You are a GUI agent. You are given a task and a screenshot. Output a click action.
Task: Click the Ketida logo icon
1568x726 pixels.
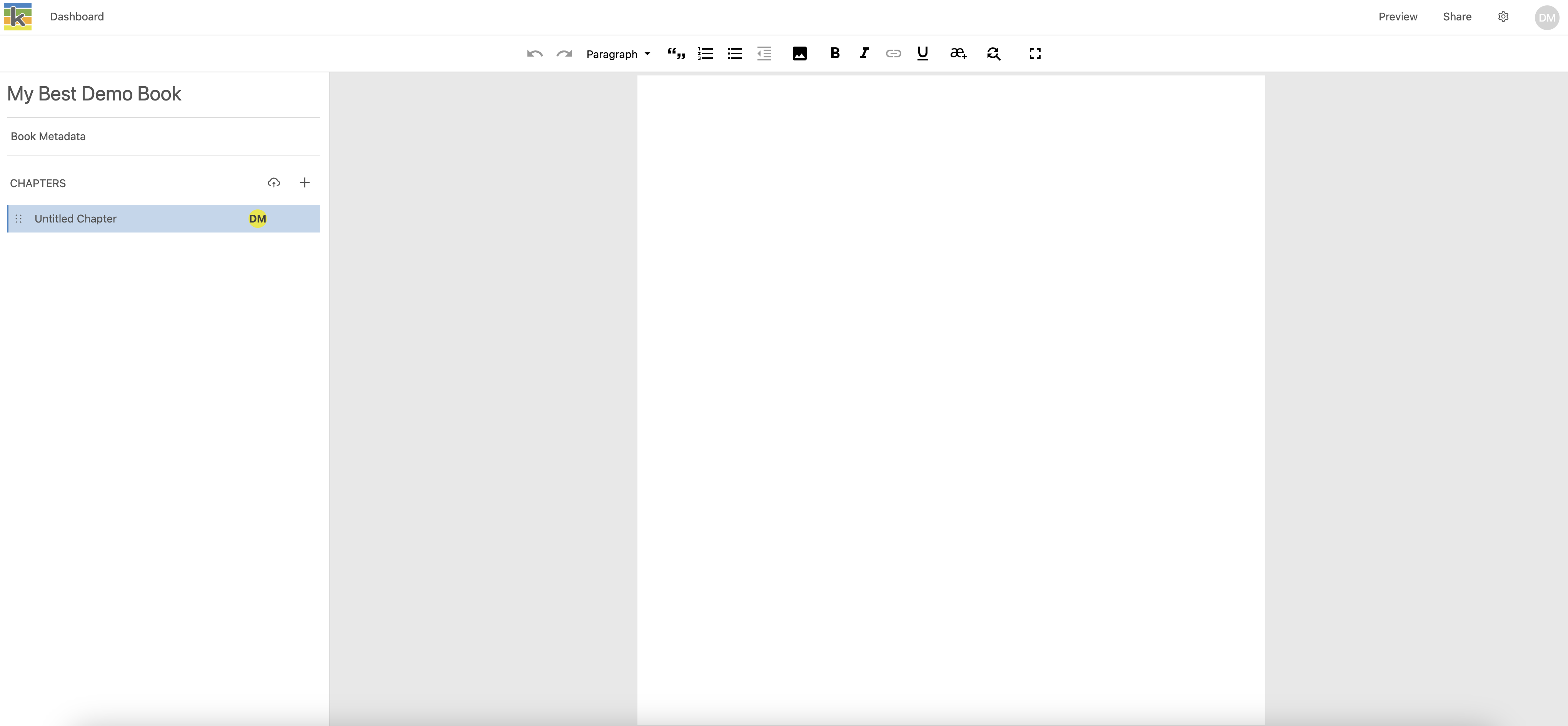click(18, 17)
